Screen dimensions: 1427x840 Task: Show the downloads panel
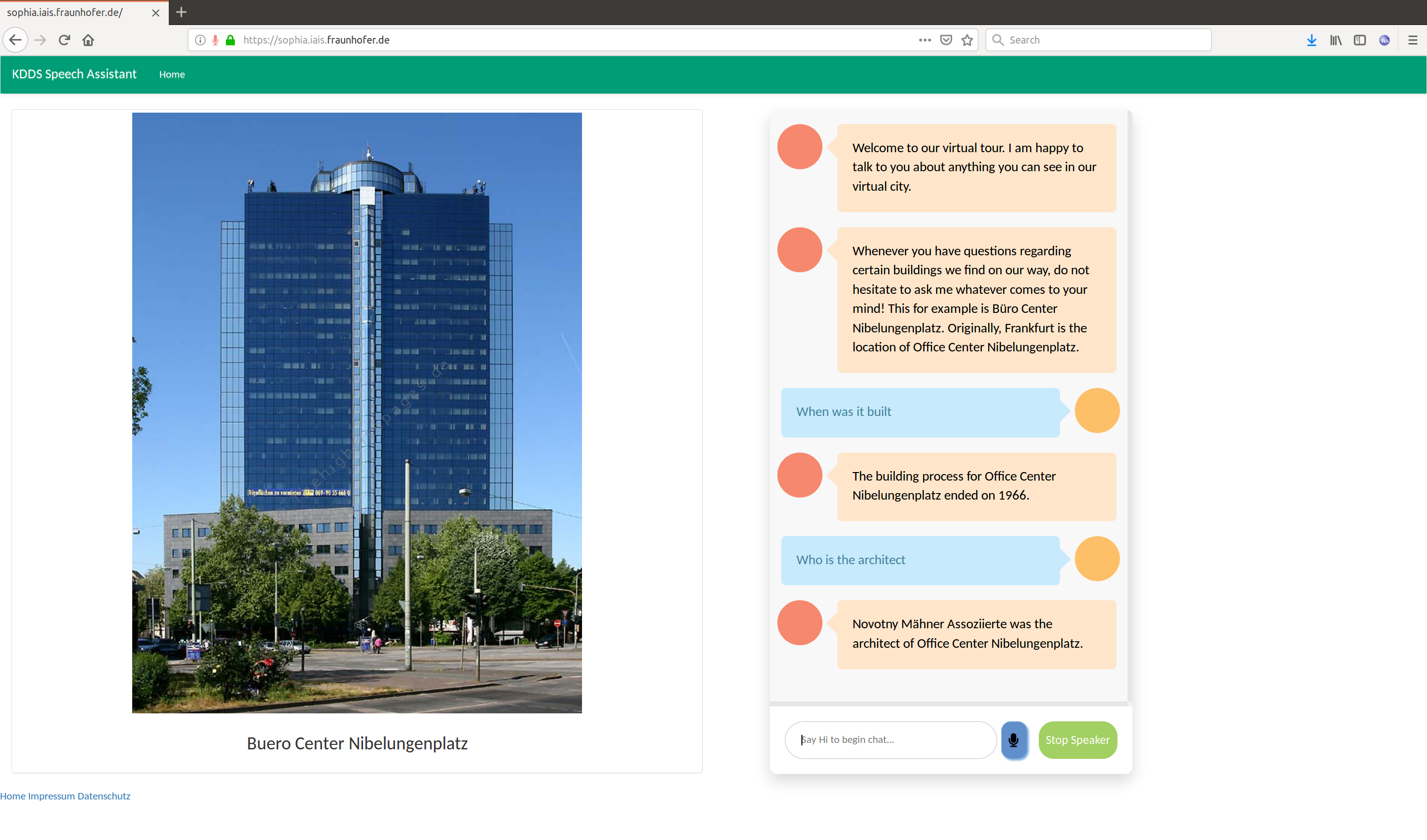[1311, 40]
